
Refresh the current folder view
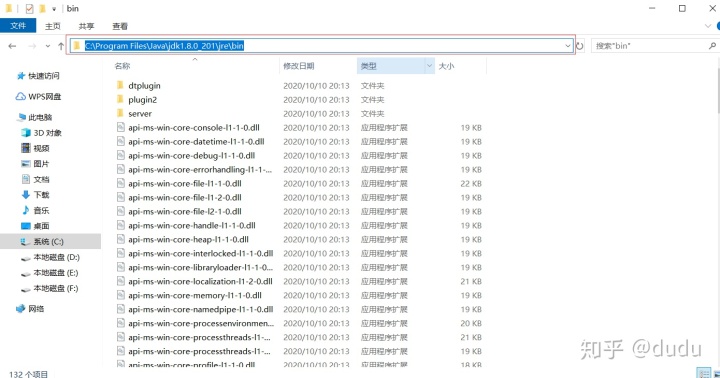580,46
